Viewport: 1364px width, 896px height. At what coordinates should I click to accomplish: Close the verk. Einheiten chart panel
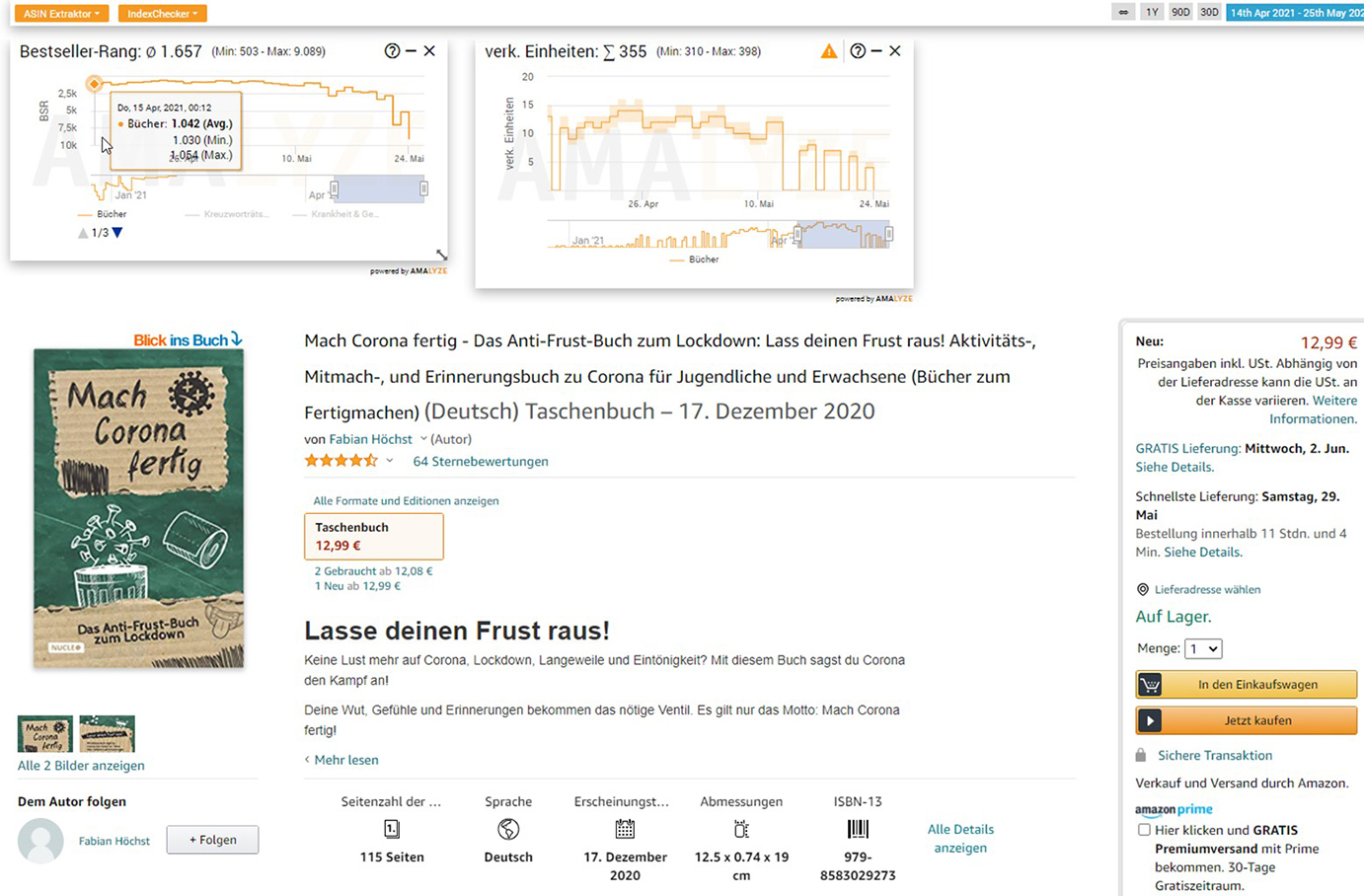point(895,51)
